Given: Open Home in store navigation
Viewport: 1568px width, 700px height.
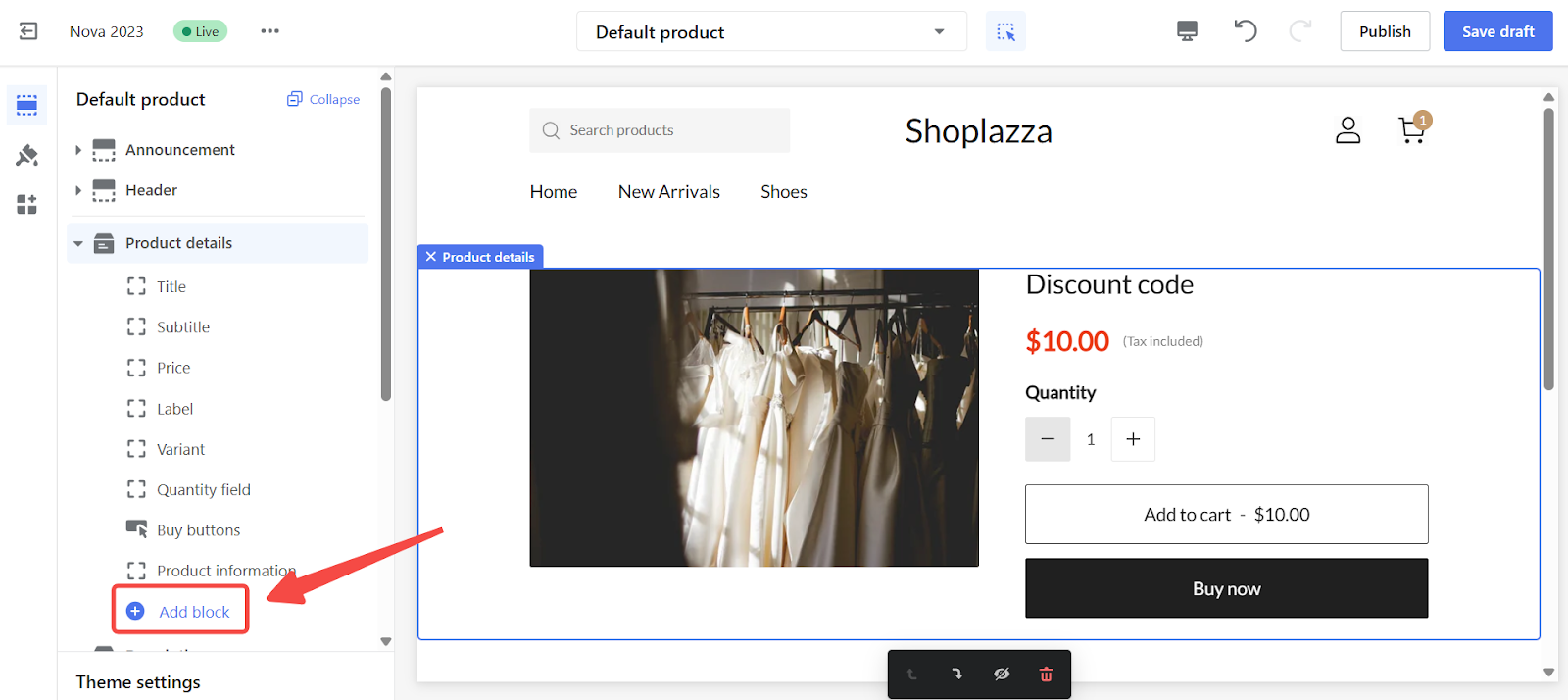Looking at the screenshot, I should pos(554,192).
